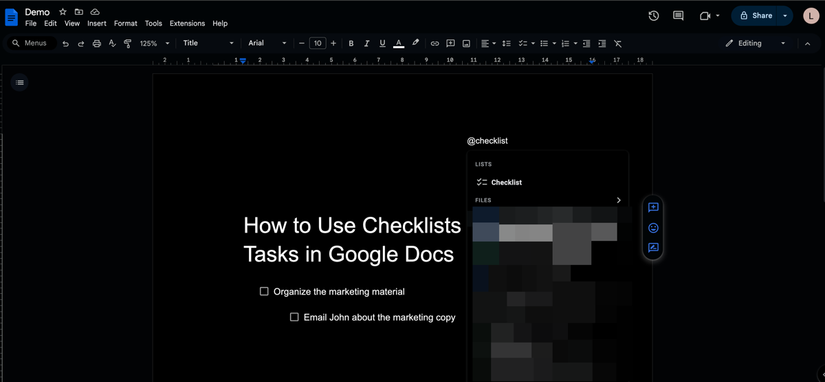The image size is (825, 382).
Task: Check the Organize the marketing material box
Action: point(264,291)
